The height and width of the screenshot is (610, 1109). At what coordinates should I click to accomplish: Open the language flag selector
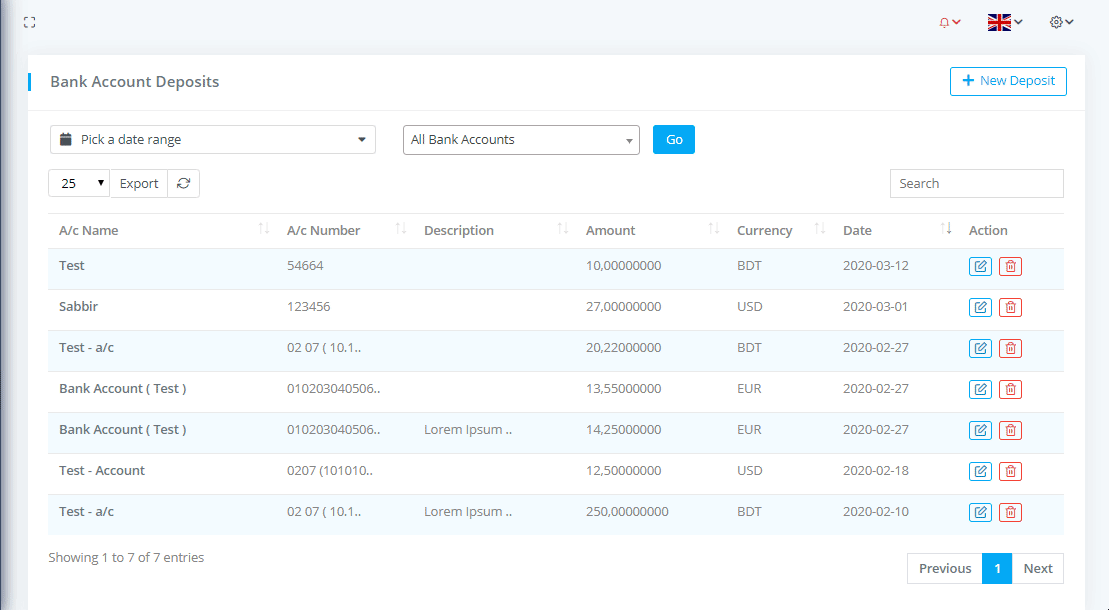pos(1004,22)
